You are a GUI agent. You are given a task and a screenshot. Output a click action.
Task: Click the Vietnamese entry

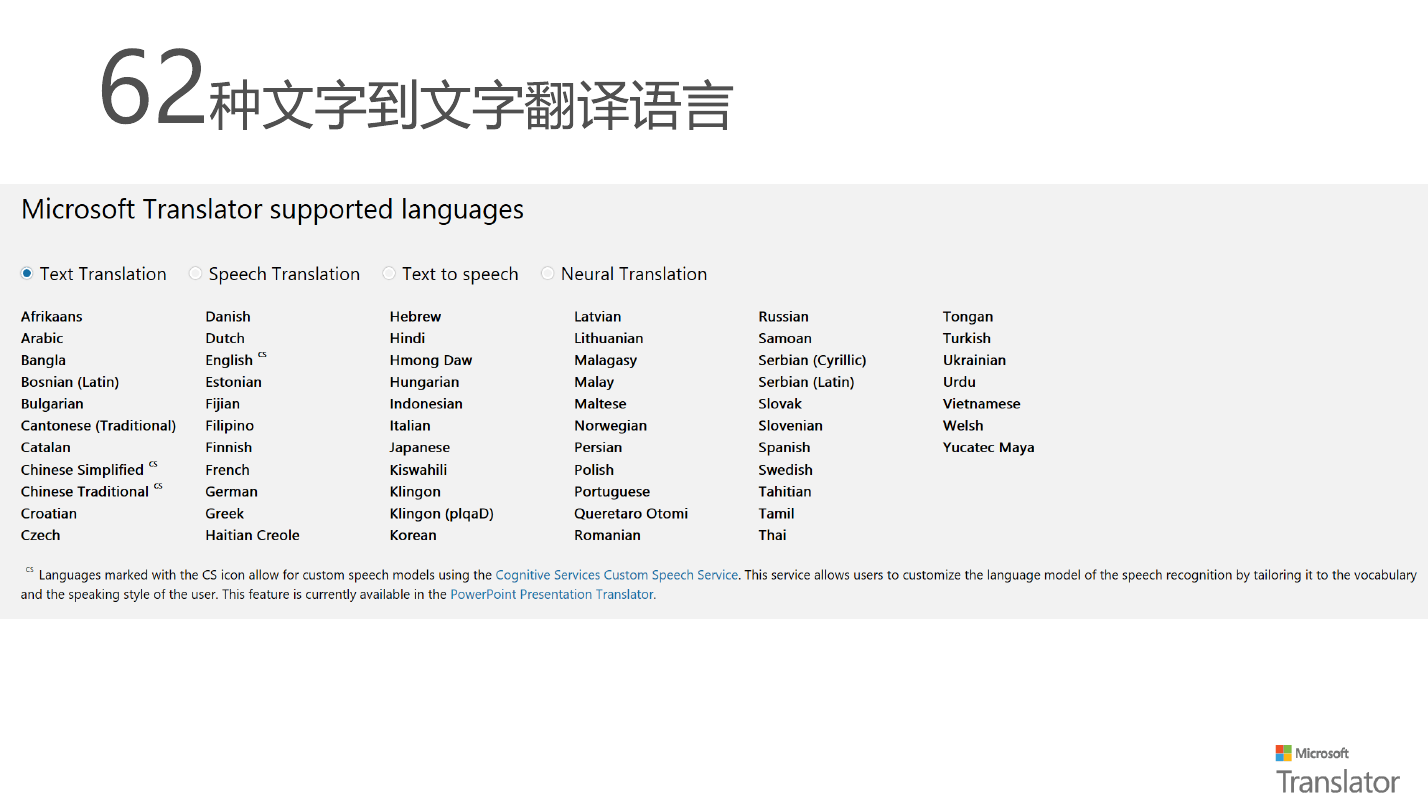coord(982,404)
